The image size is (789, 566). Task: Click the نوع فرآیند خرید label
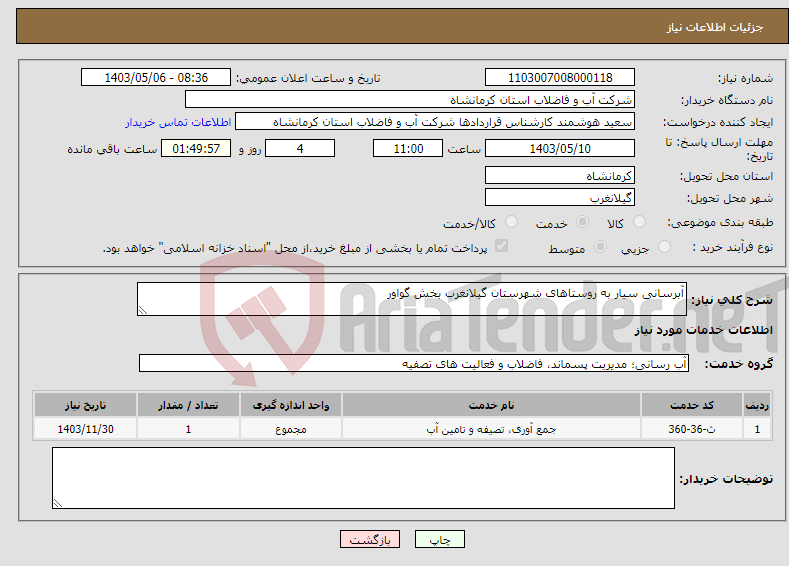(733, 247)
